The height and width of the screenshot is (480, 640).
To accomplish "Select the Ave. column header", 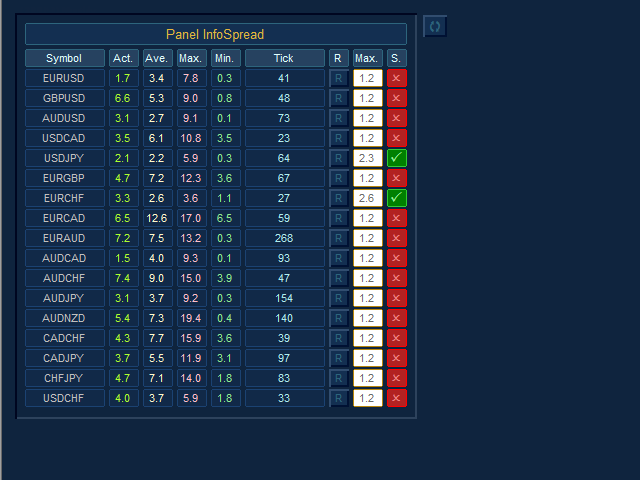I will point(157,58).
